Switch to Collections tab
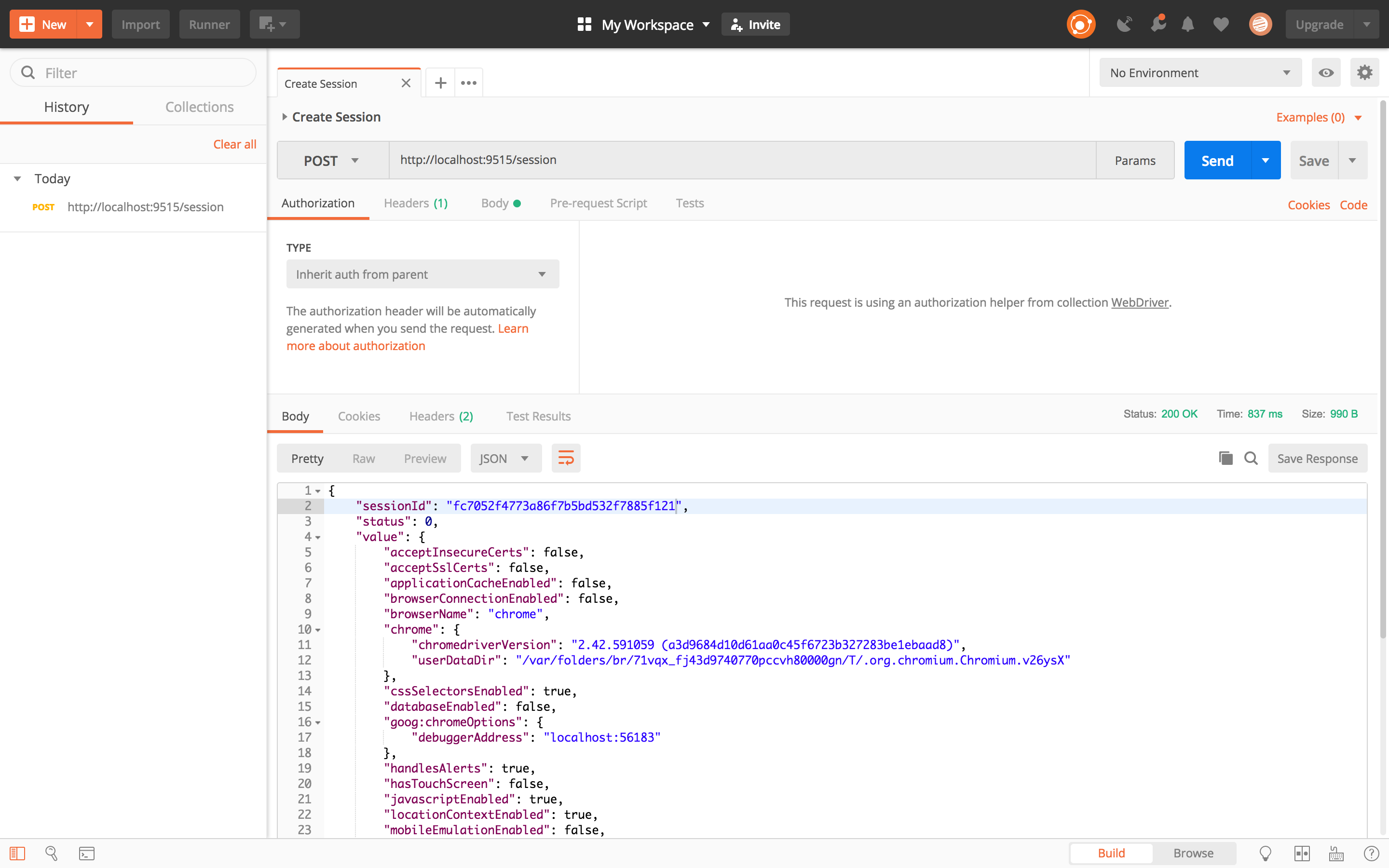 (199, 108)
